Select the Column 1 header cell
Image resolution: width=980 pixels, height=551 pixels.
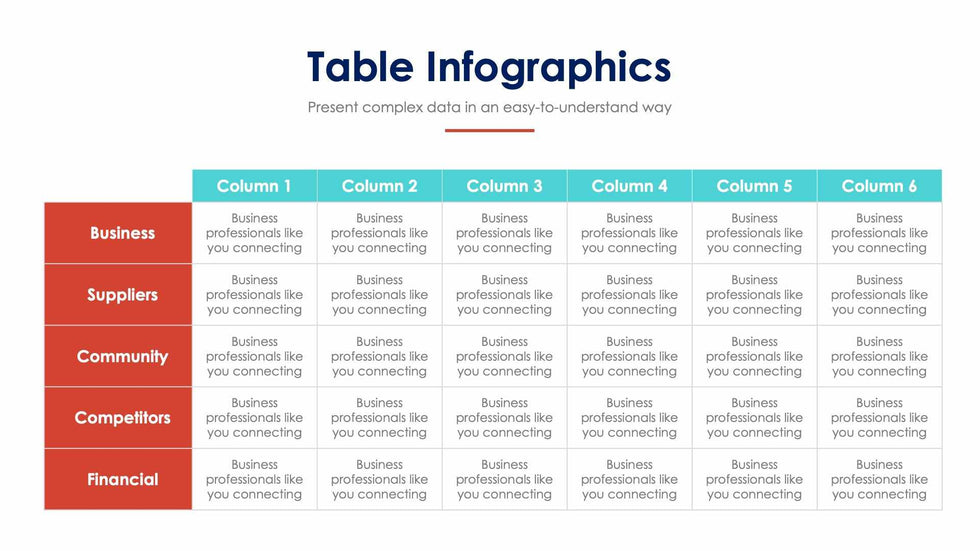coord(254,186)
